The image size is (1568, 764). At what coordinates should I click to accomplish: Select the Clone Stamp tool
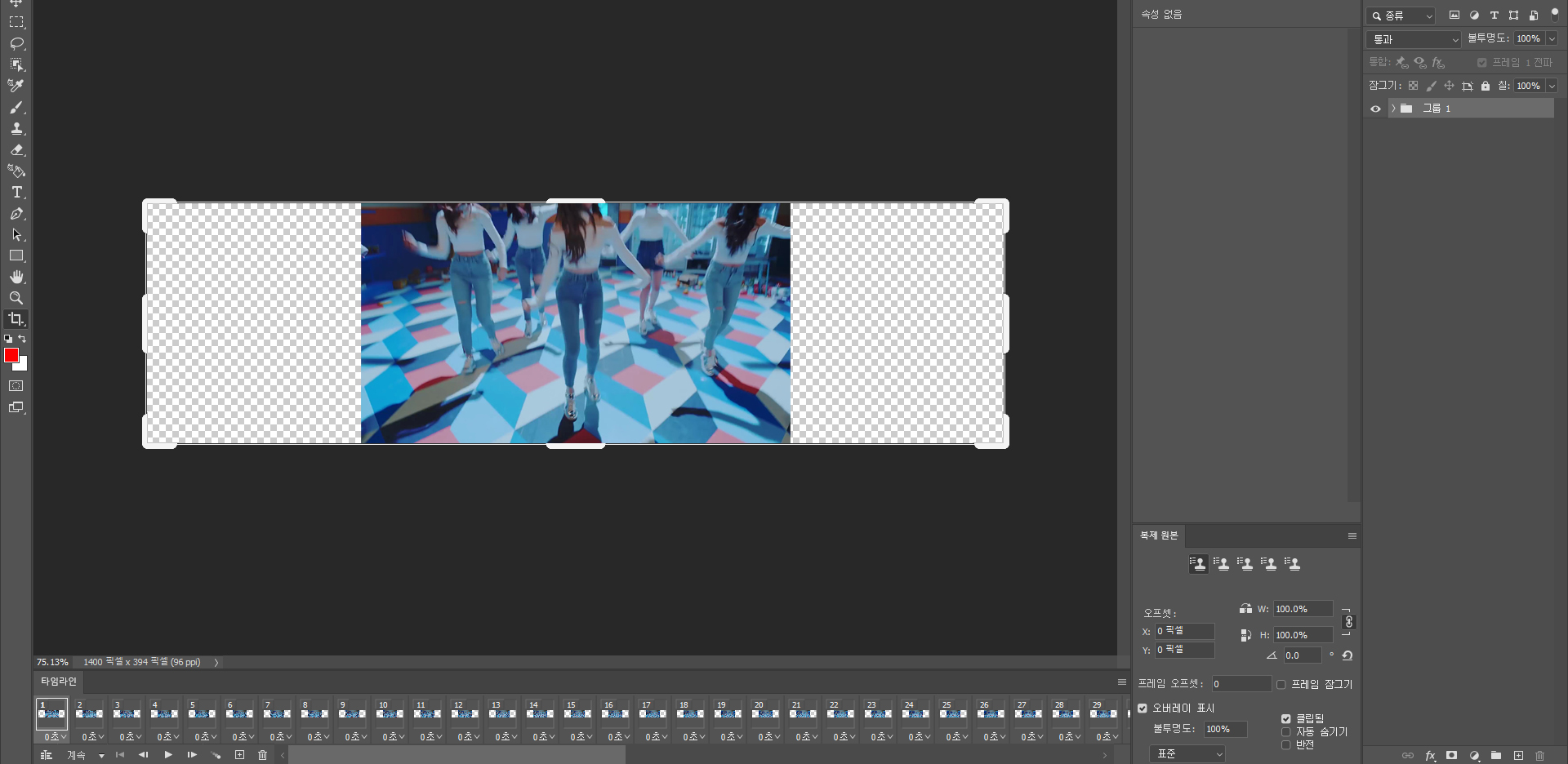click(x=16, y=128)
